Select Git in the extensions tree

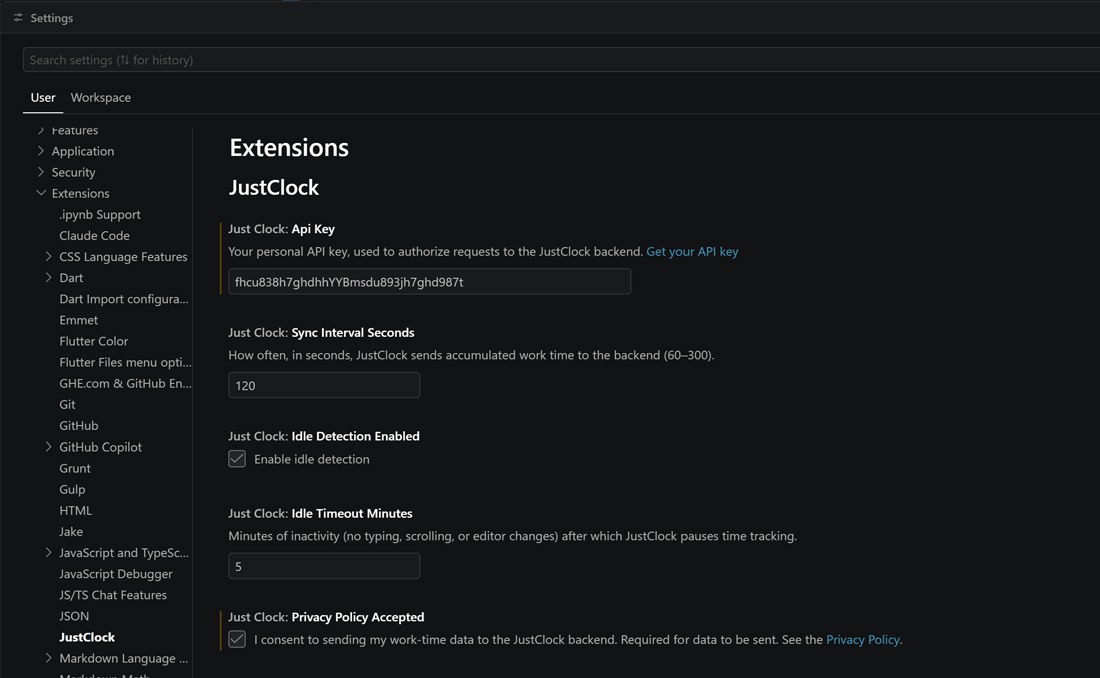pyautogui.click(x=67, y=404)
